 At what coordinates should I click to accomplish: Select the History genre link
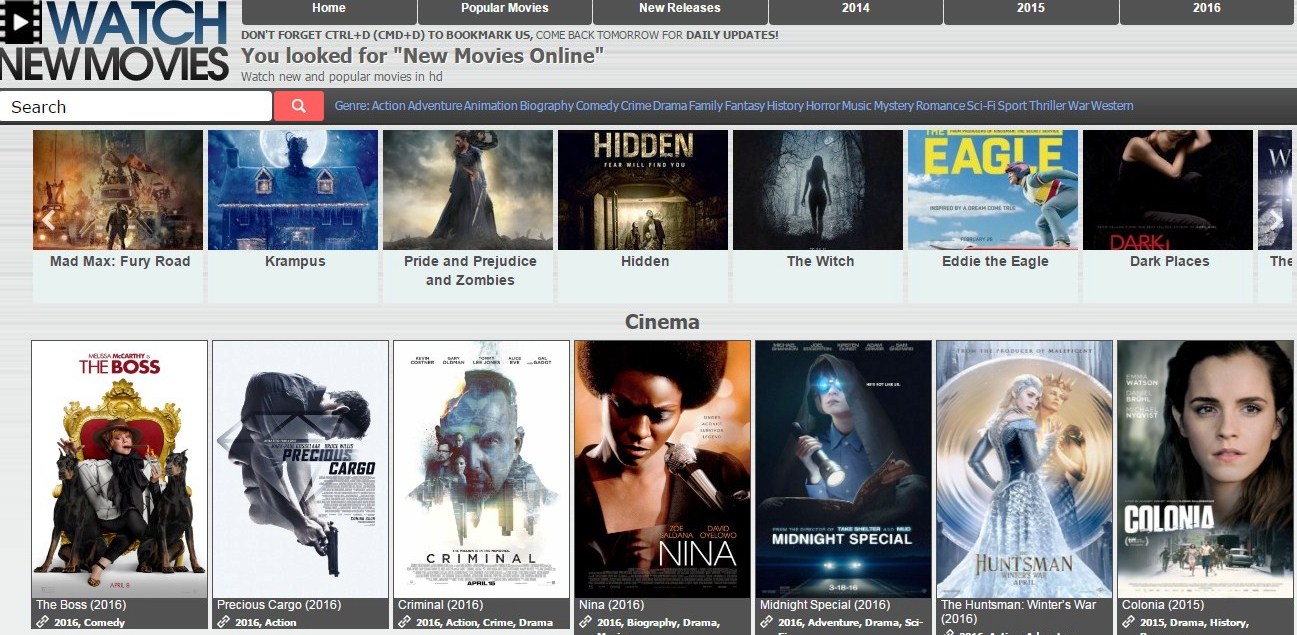785,106
